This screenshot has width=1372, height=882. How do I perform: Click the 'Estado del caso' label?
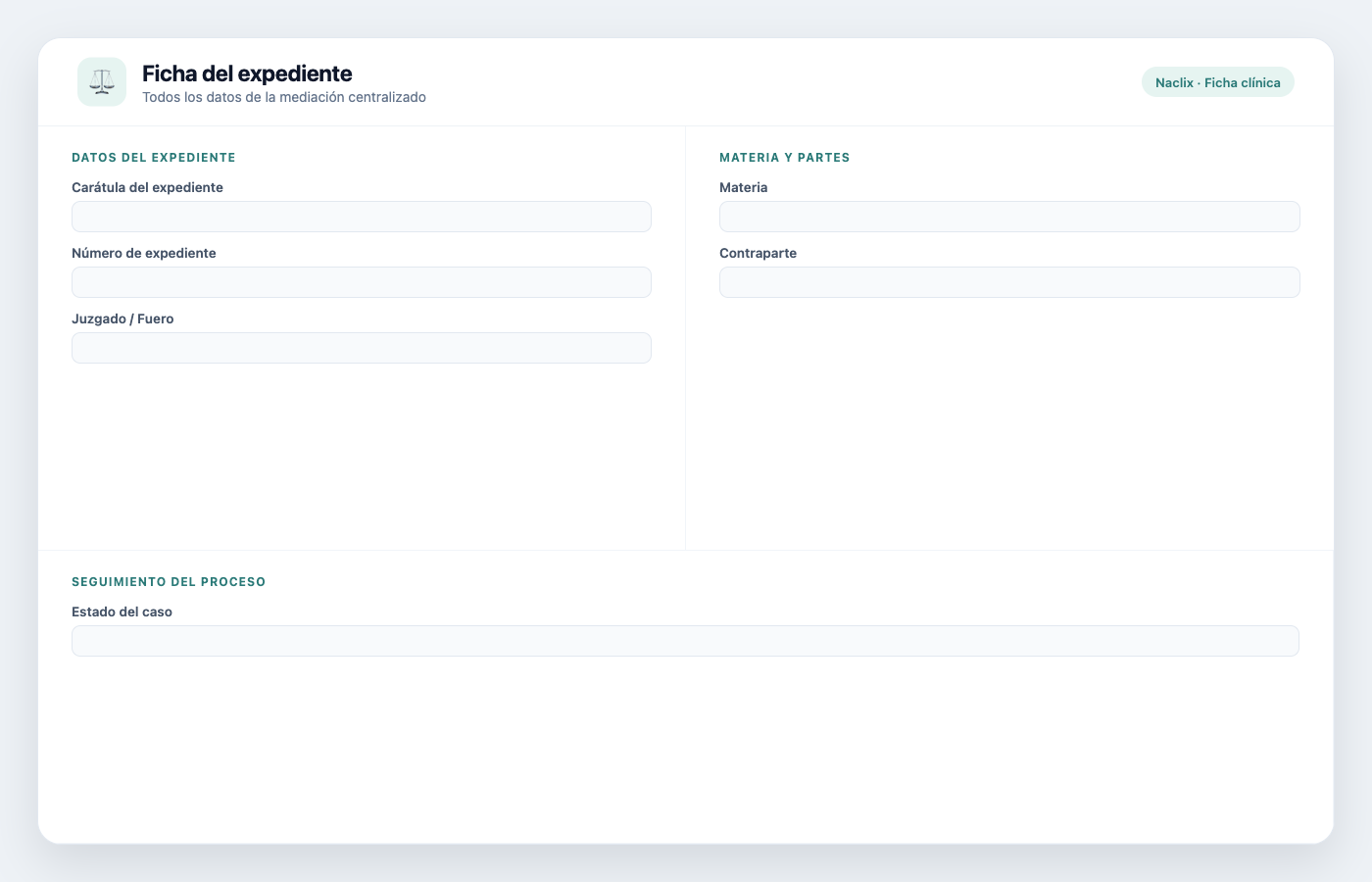[x=122, y=612]
